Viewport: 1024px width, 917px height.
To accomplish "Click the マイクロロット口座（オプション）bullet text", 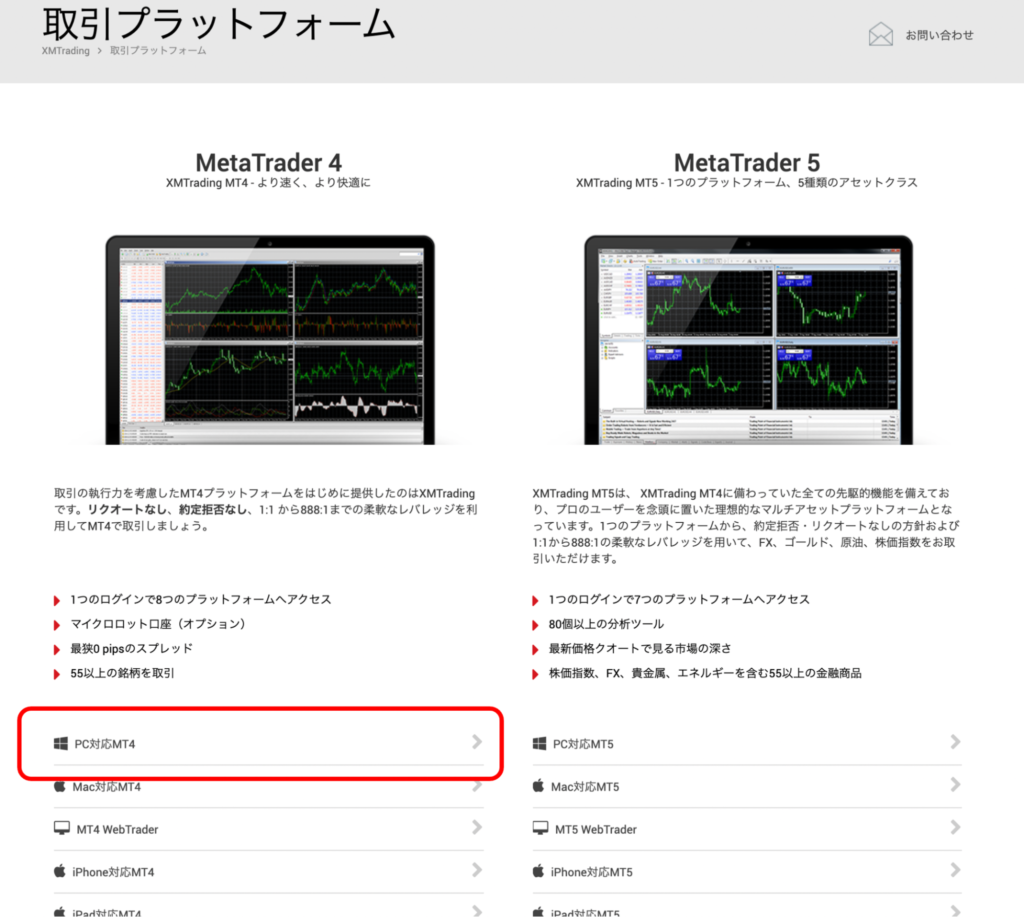I will point(161,624).
